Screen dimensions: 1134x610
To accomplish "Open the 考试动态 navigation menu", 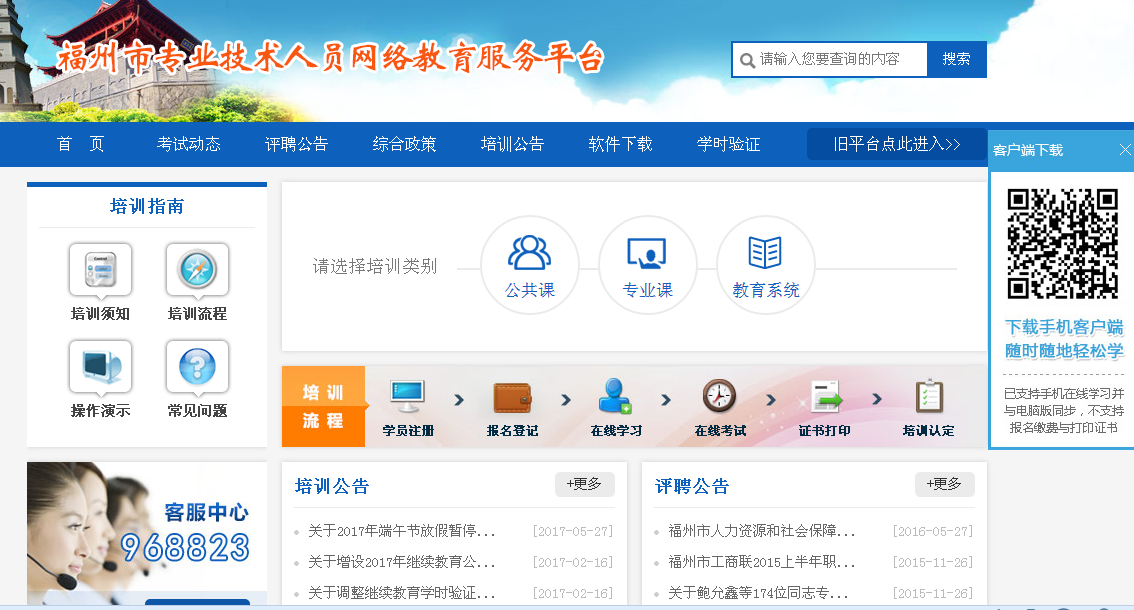I will click(x=188, y=144).
